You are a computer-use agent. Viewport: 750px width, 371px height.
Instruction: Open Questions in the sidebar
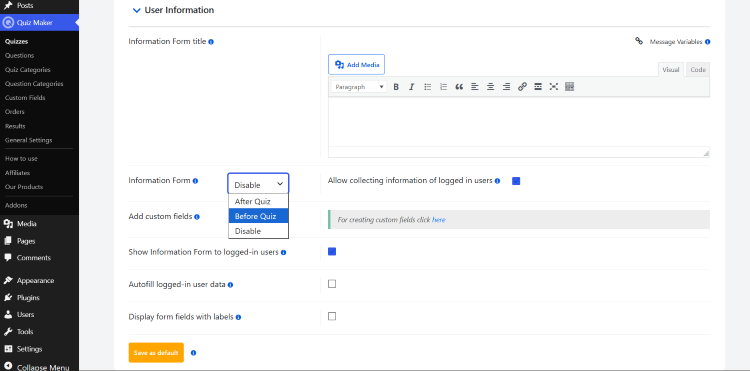click(x=19, y=55)
